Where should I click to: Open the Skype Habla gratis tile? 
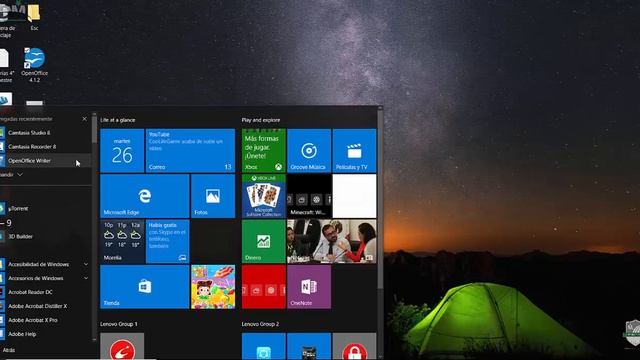pos(167,242)
